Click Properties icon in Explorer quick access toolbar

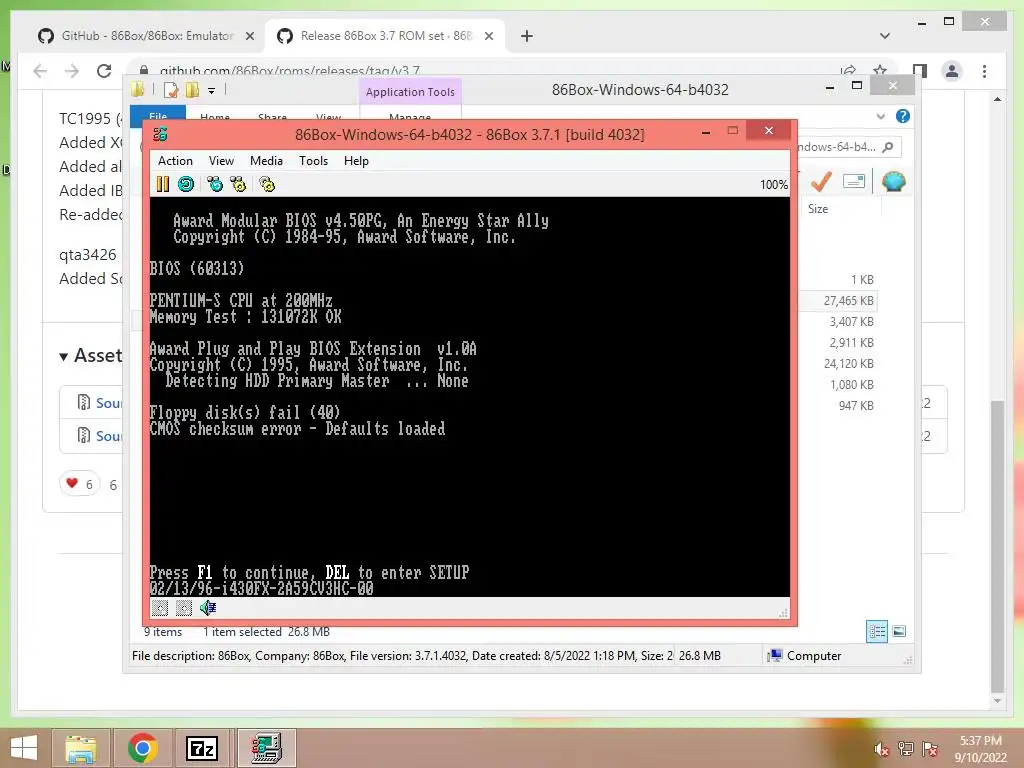pos(171,89)
